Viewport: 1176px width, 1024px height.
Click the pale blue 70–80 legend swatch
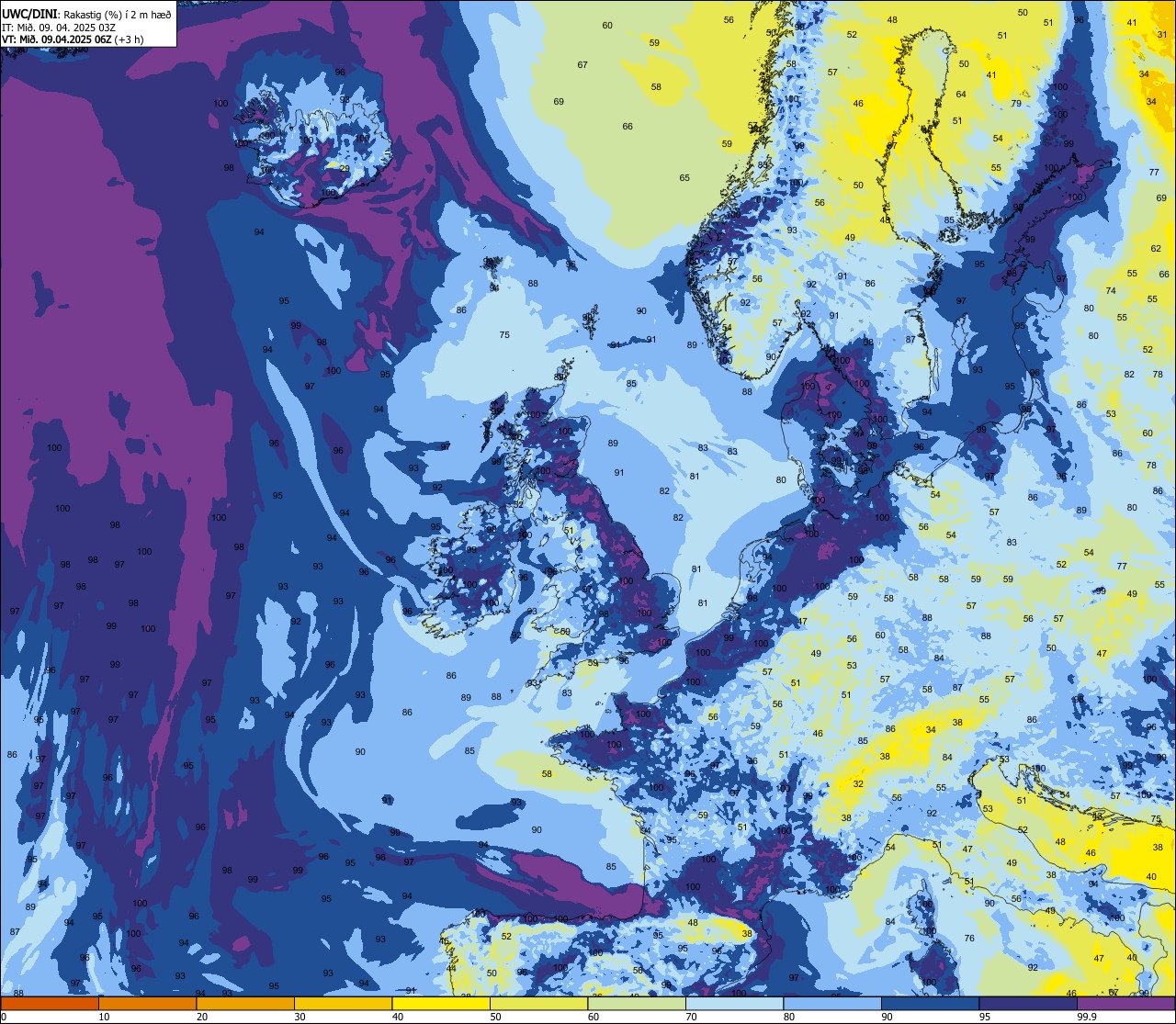pos(734,1004)
